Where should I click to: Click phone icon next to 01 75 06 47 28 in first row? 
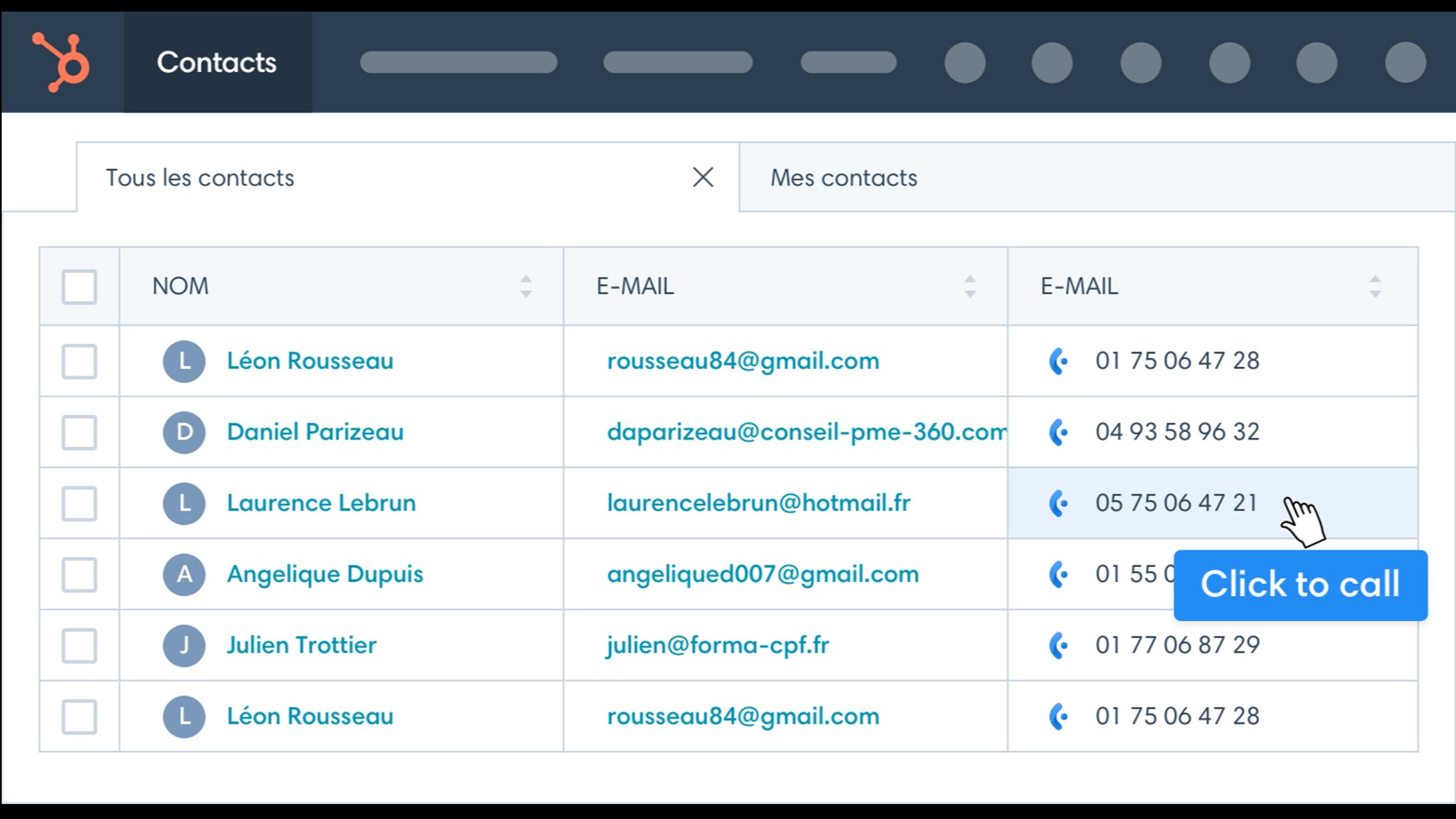(x=1058, y=361)
